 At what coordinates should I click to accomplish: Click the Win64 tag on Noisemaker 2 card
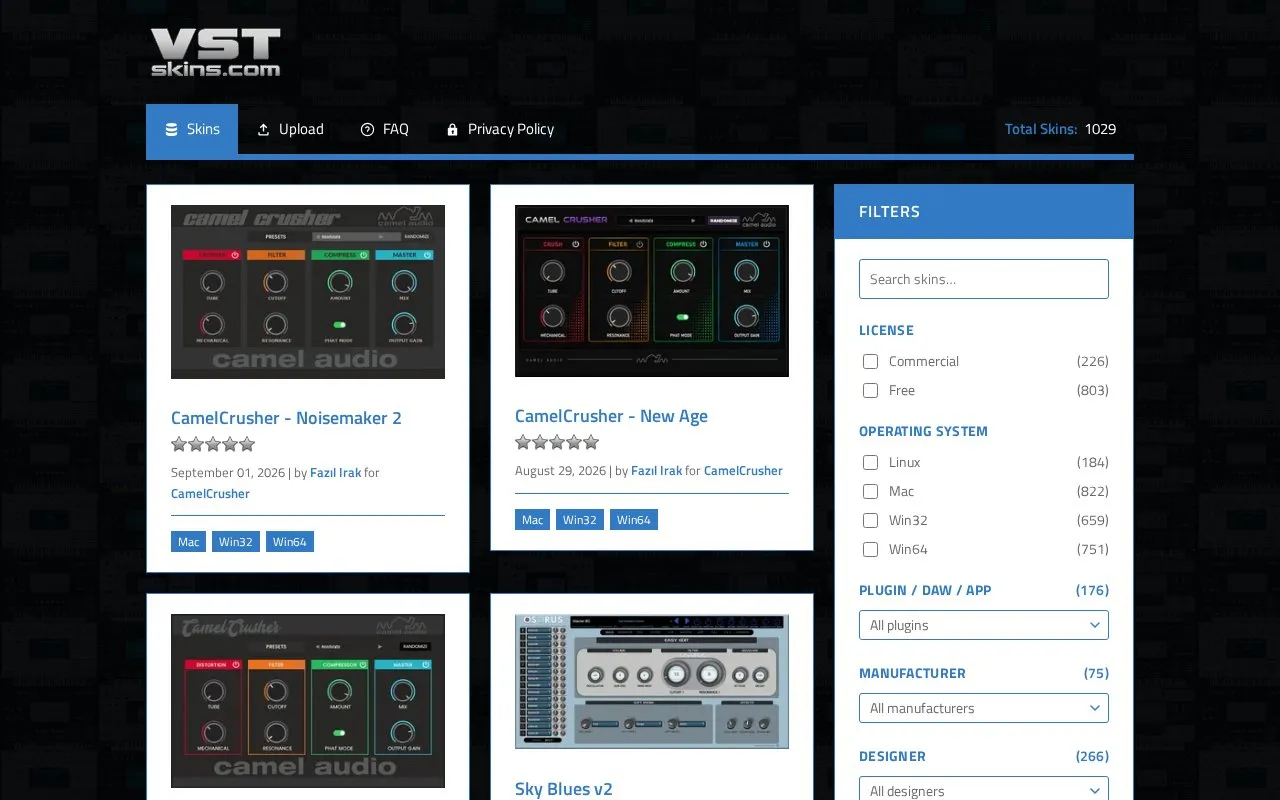290,542
